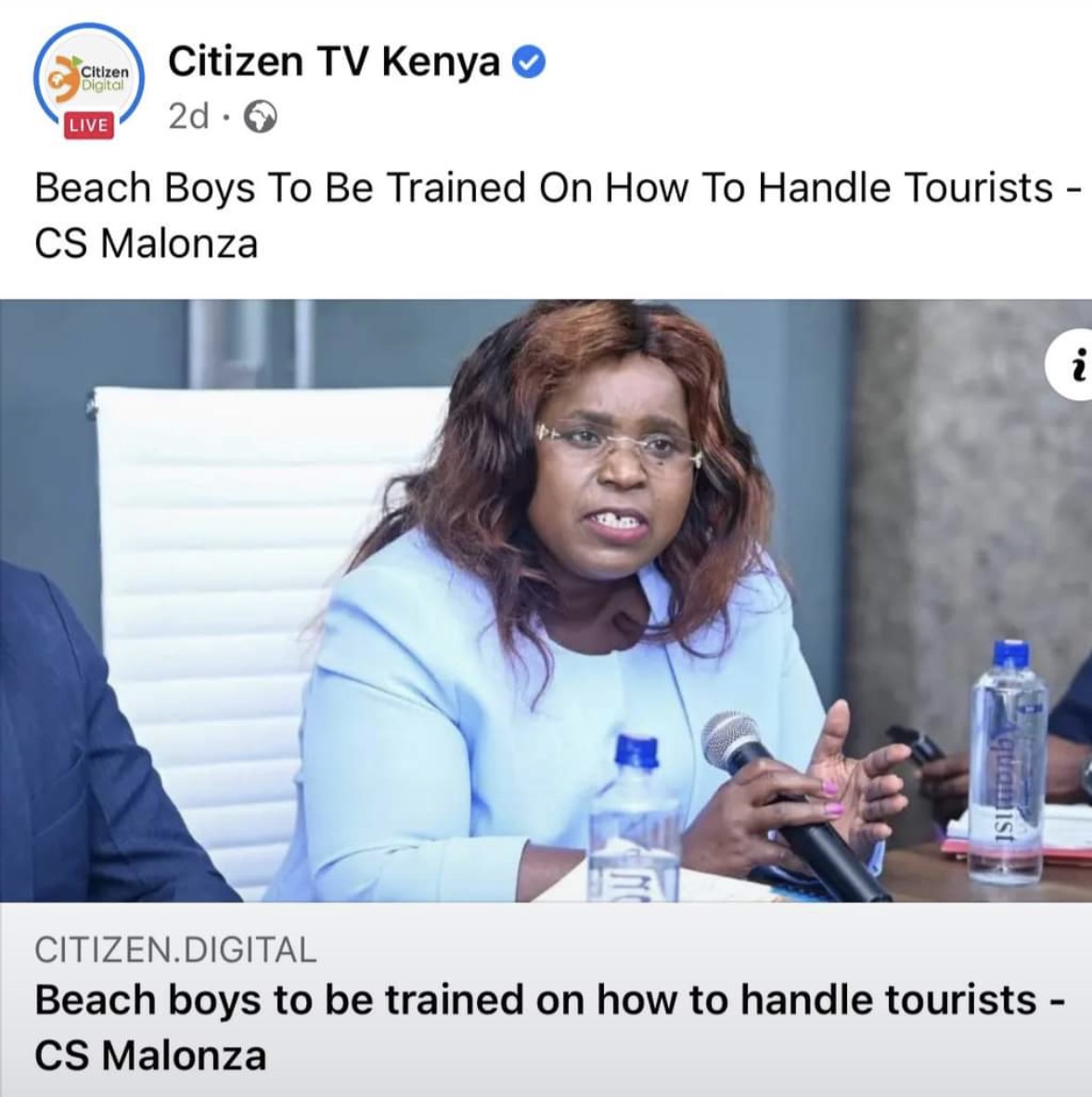Click the CITIZEN.DIGITAL domain label

pyautogui.click(x=175, y=949)
